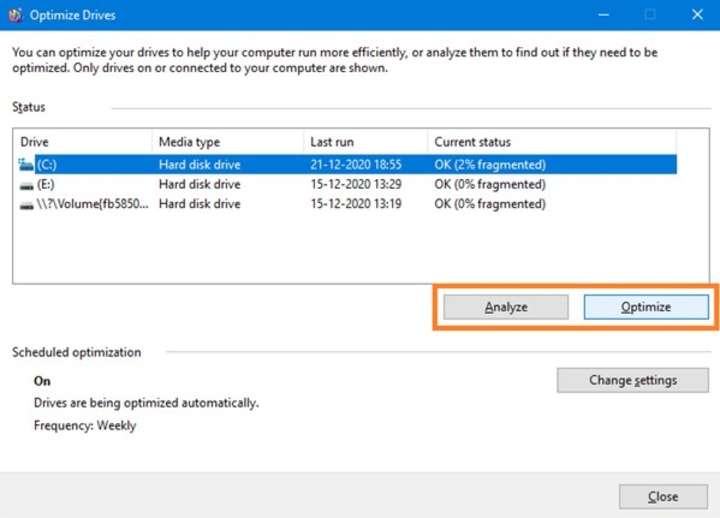Click the OK (0% fragmented) status for E:
Image resolution: width=720 pixels, height=518 pixels.
click(x=490, y=185)
